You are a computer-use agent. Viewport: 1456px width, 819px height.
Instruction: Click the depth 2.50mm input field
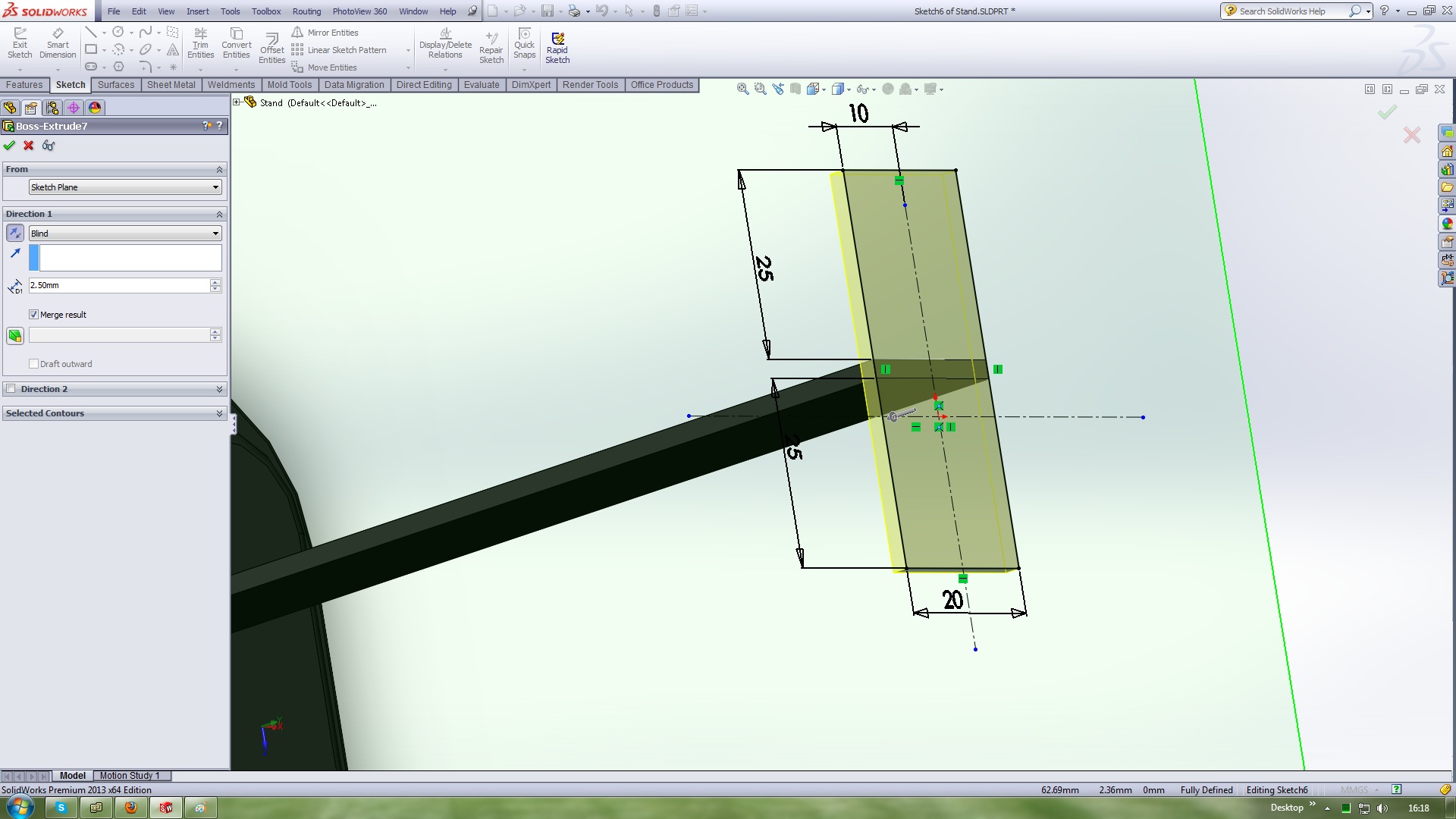(119, 285)
